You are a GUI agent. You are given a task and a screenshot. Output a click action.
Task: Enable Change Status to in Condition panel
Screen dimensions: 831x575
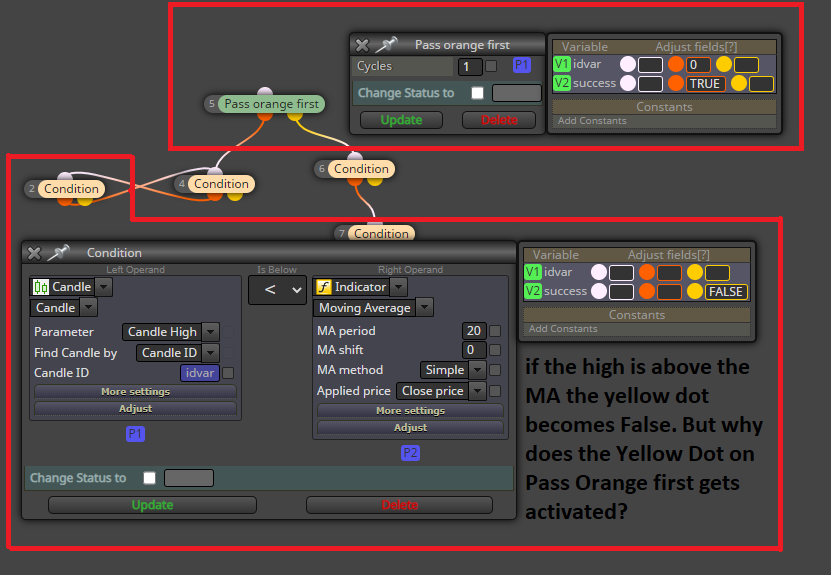click(149, 478)
